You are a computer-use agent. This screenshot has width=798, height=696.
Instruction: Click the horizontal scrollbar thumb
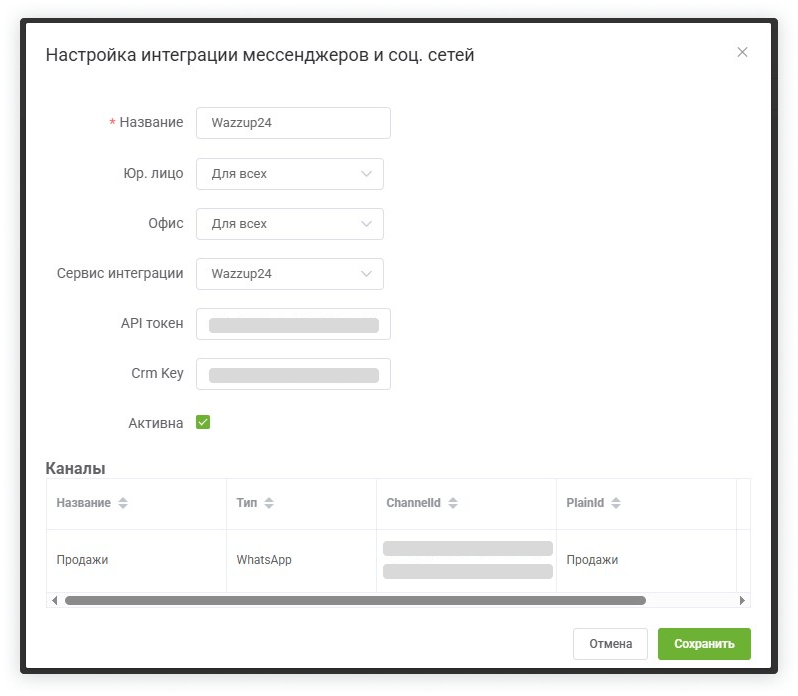(355, 600)
